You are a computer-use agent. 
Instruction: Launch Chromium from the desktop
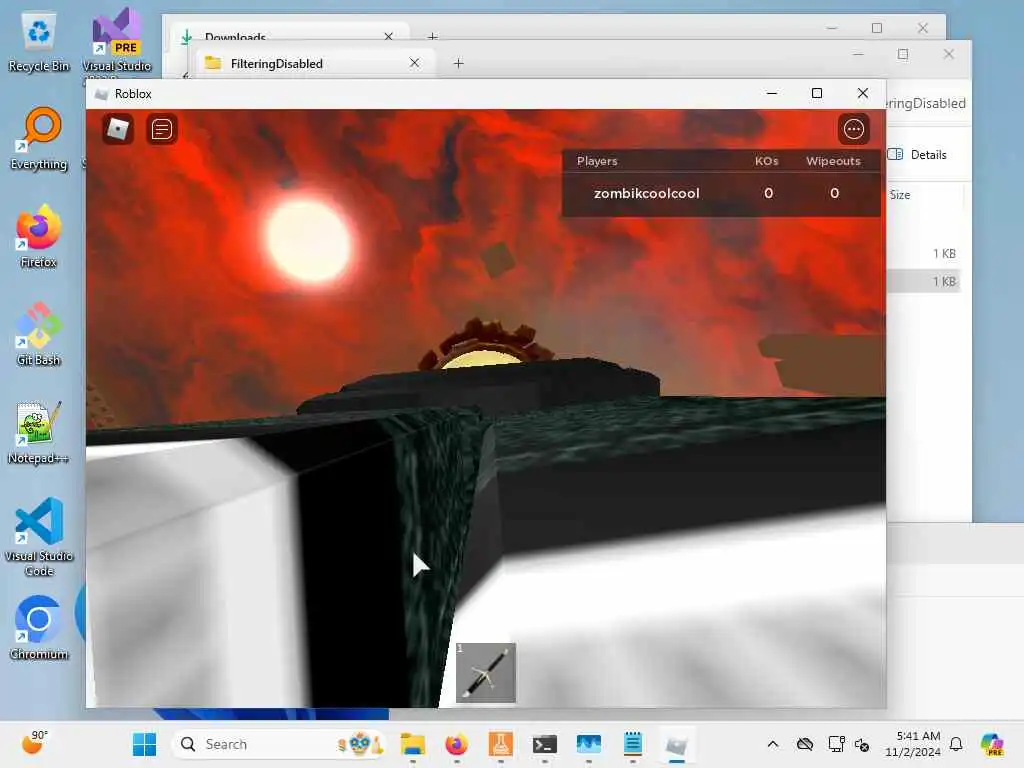tap(39, 628)
